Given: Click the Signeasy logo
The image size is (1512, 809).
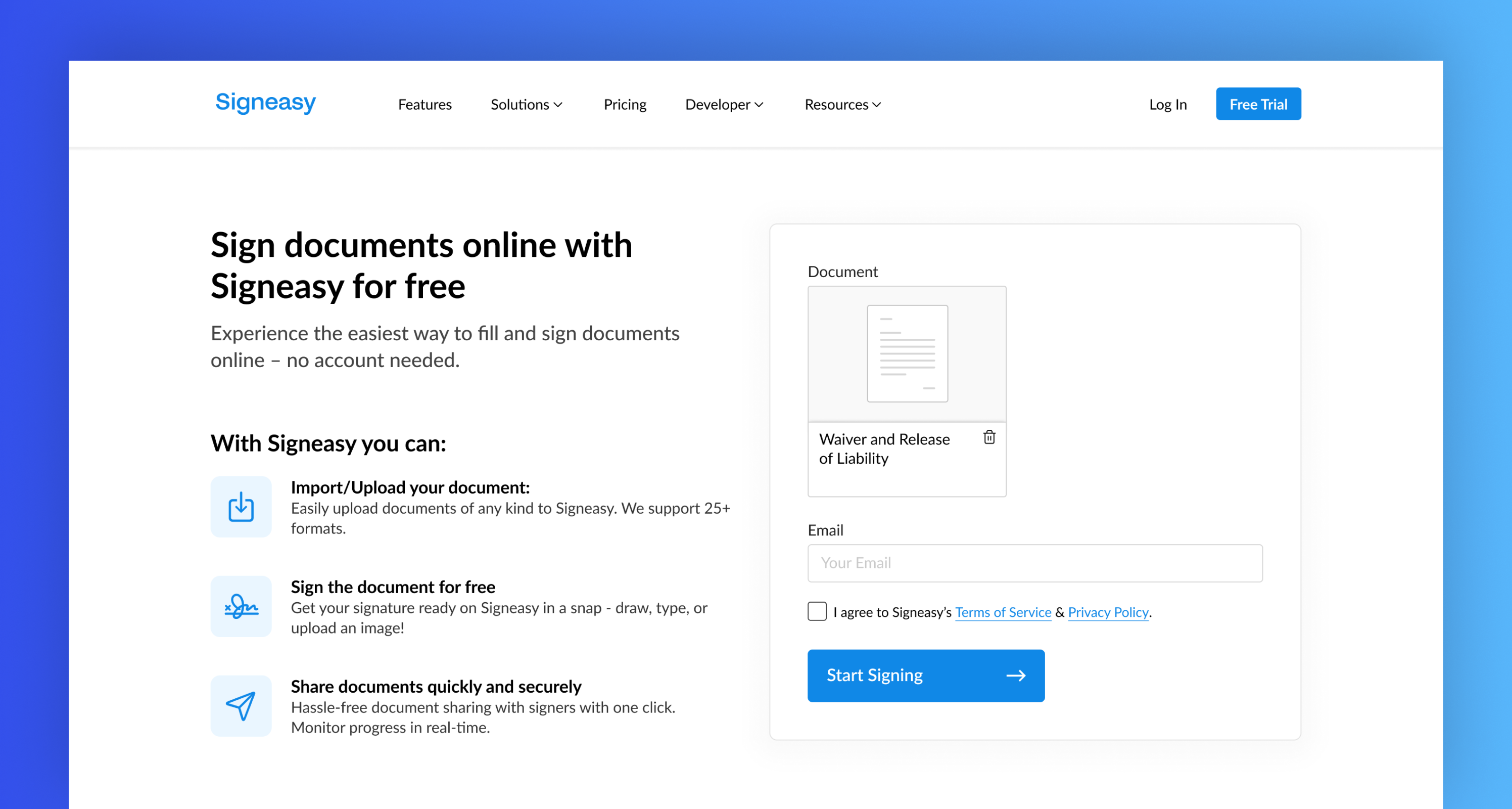Looking at the screenshot, I should [265, 103].
